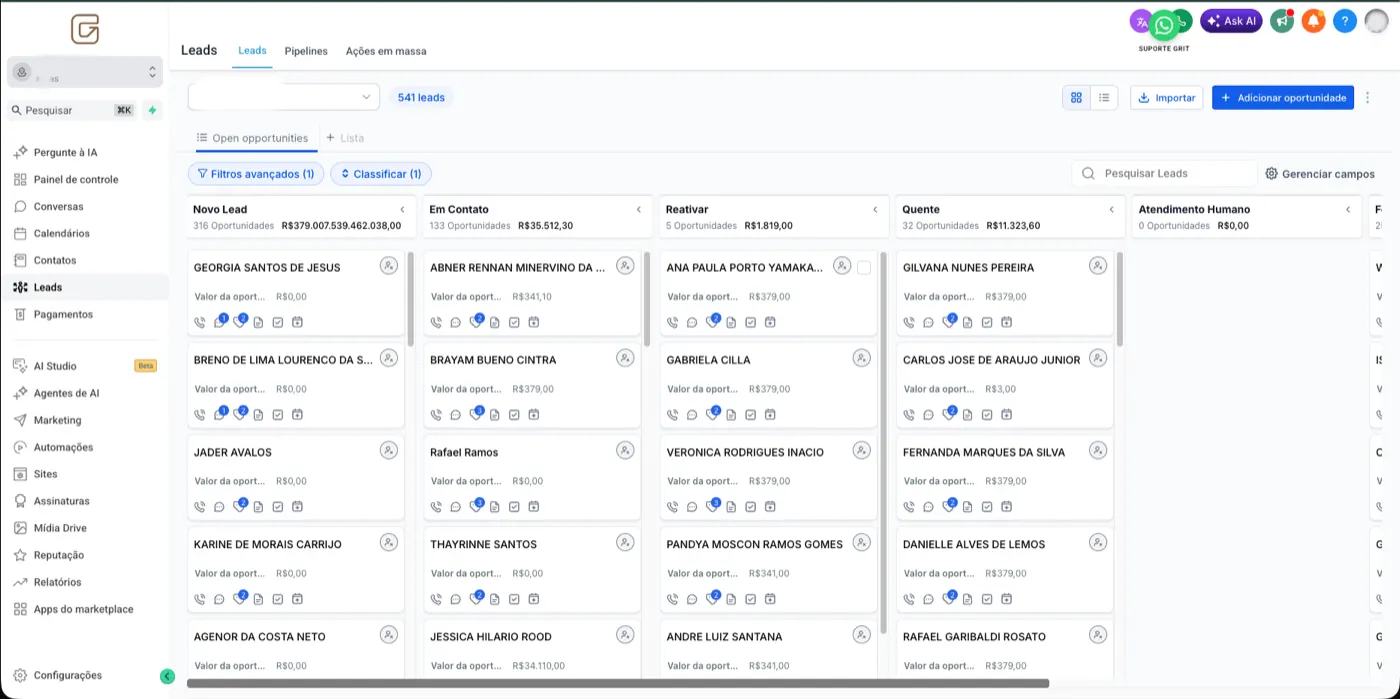Collapse the Quente column
Image resolution: width=1400 pixels, height=699 pixels.
click(1112, 209)
